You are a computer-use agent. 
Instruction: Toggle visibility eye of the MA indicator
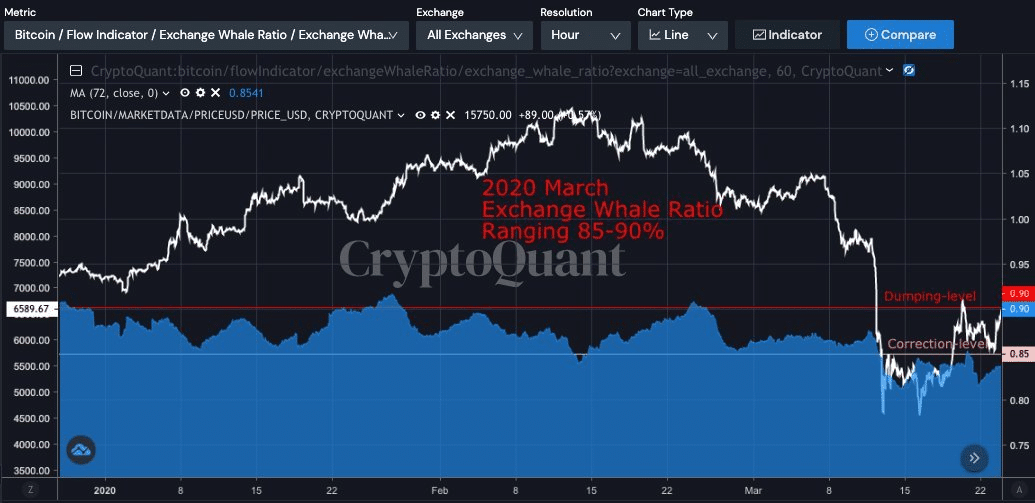point(186,93)
